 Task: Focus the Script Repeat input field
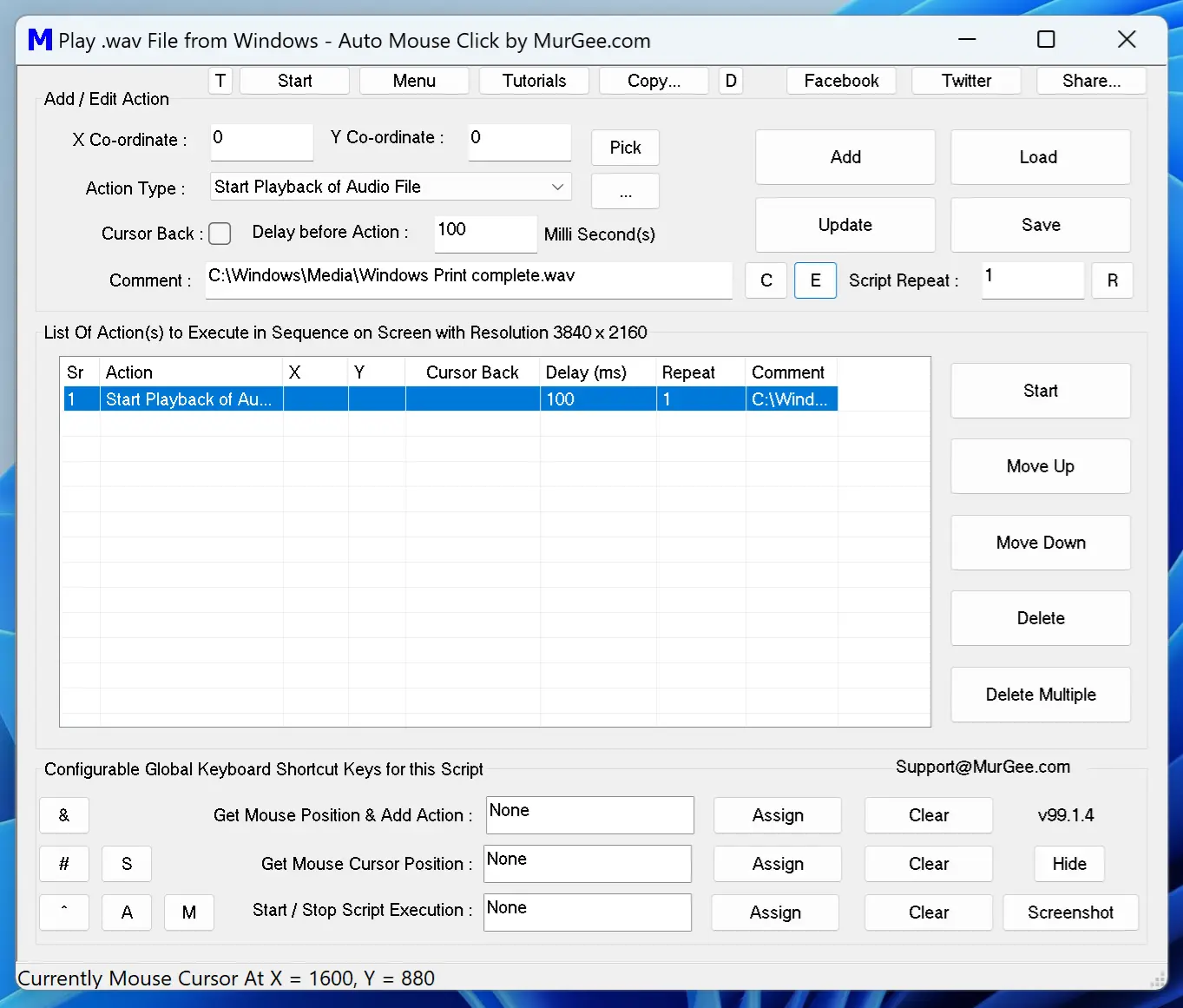[x=1033, y=280]
